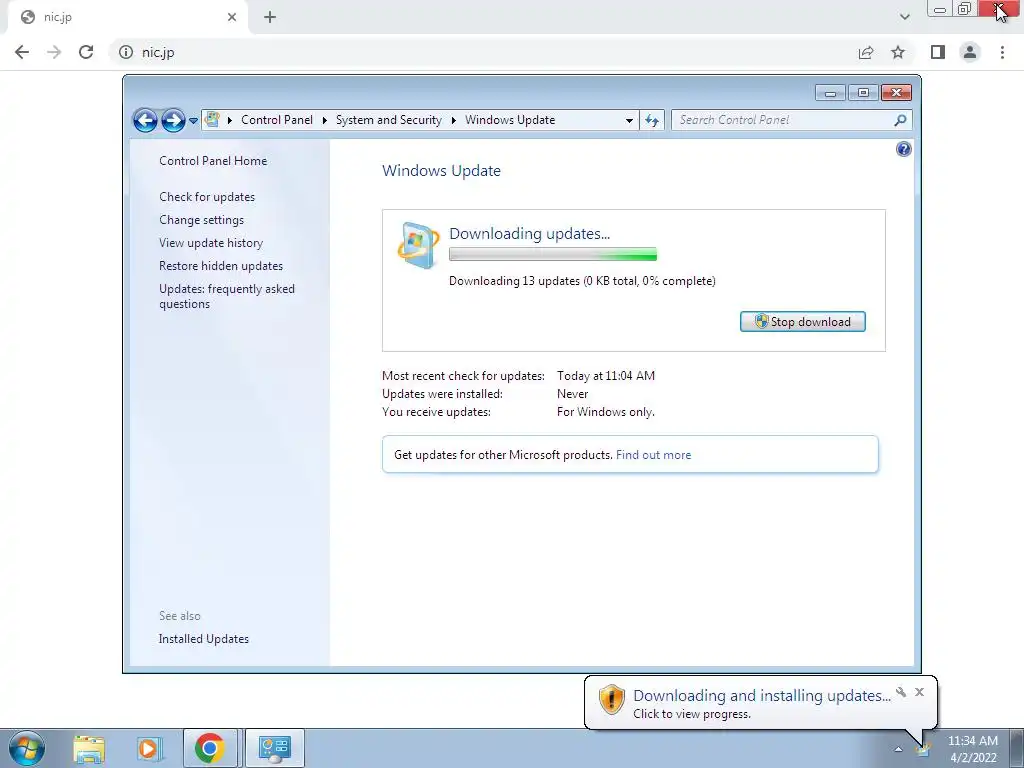Image resolution: width=1024 pixels, height=768 pixels.
Task: Show hidden system tray icons
Action: tap(899, 749)
